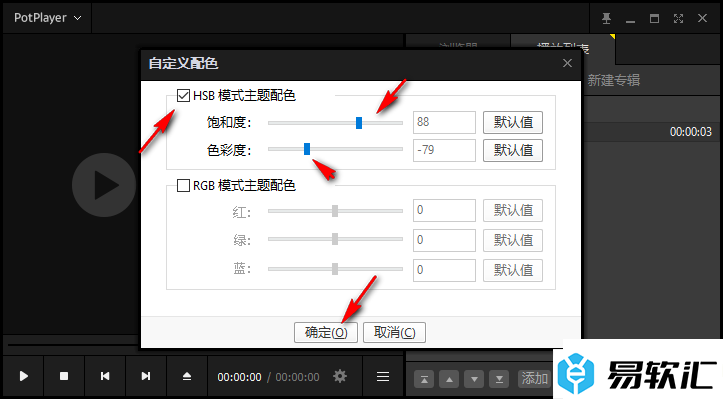Click the total duration 00:00:00 display

point(297,377)
